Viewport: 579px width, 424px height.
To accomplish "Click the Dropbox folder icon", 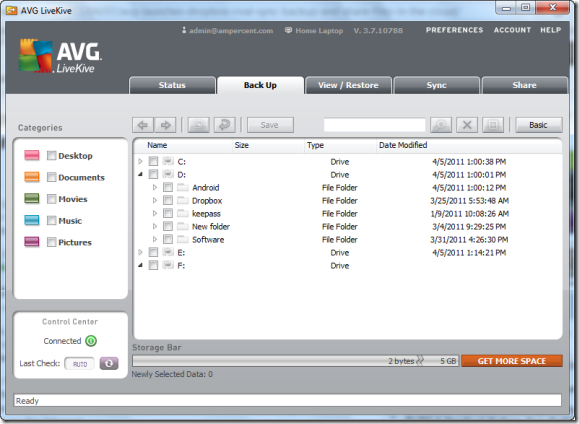I will coord(183,200).
